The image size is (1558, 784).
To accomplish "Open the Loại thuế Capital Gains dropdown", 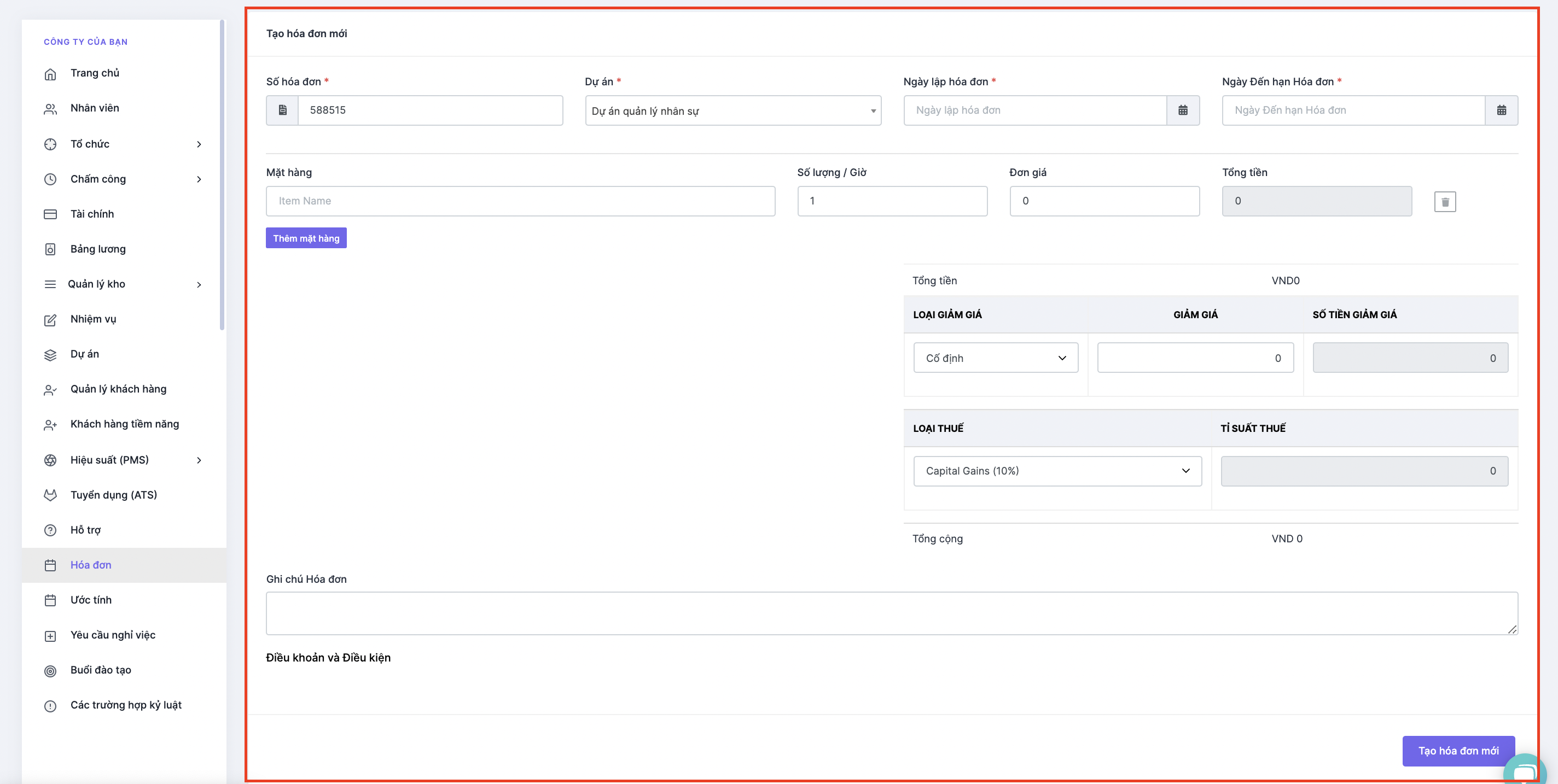I will 1057,471.
